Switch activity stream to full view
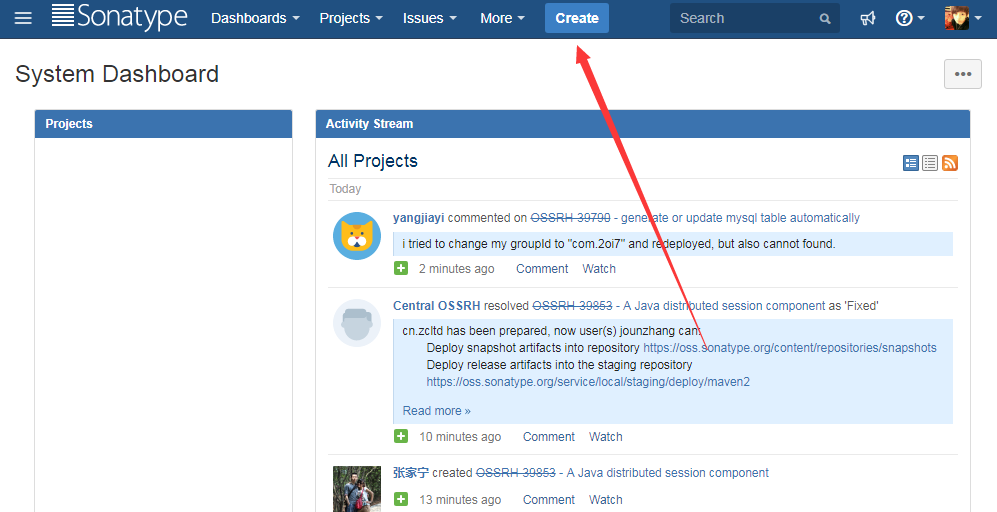 coord(911,163)
